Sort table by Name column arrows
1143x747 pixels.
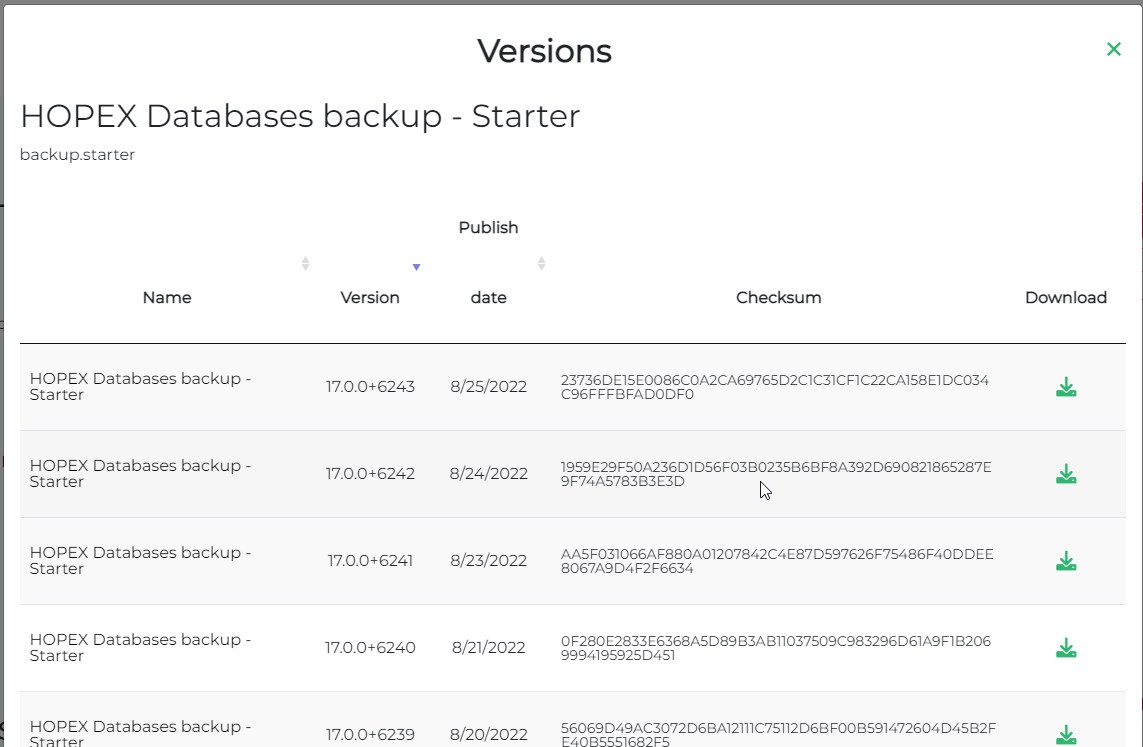(305, 264)
